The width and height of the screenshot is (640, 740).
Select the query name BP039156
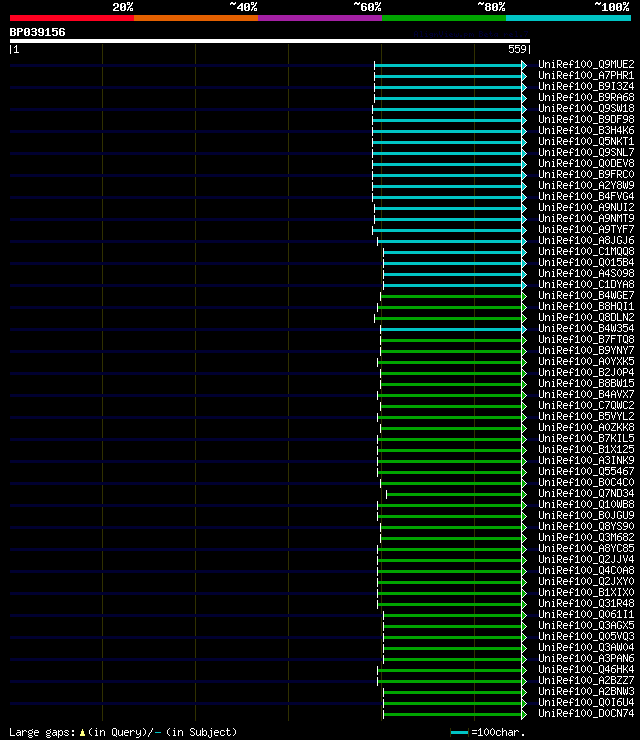point(37,32)
